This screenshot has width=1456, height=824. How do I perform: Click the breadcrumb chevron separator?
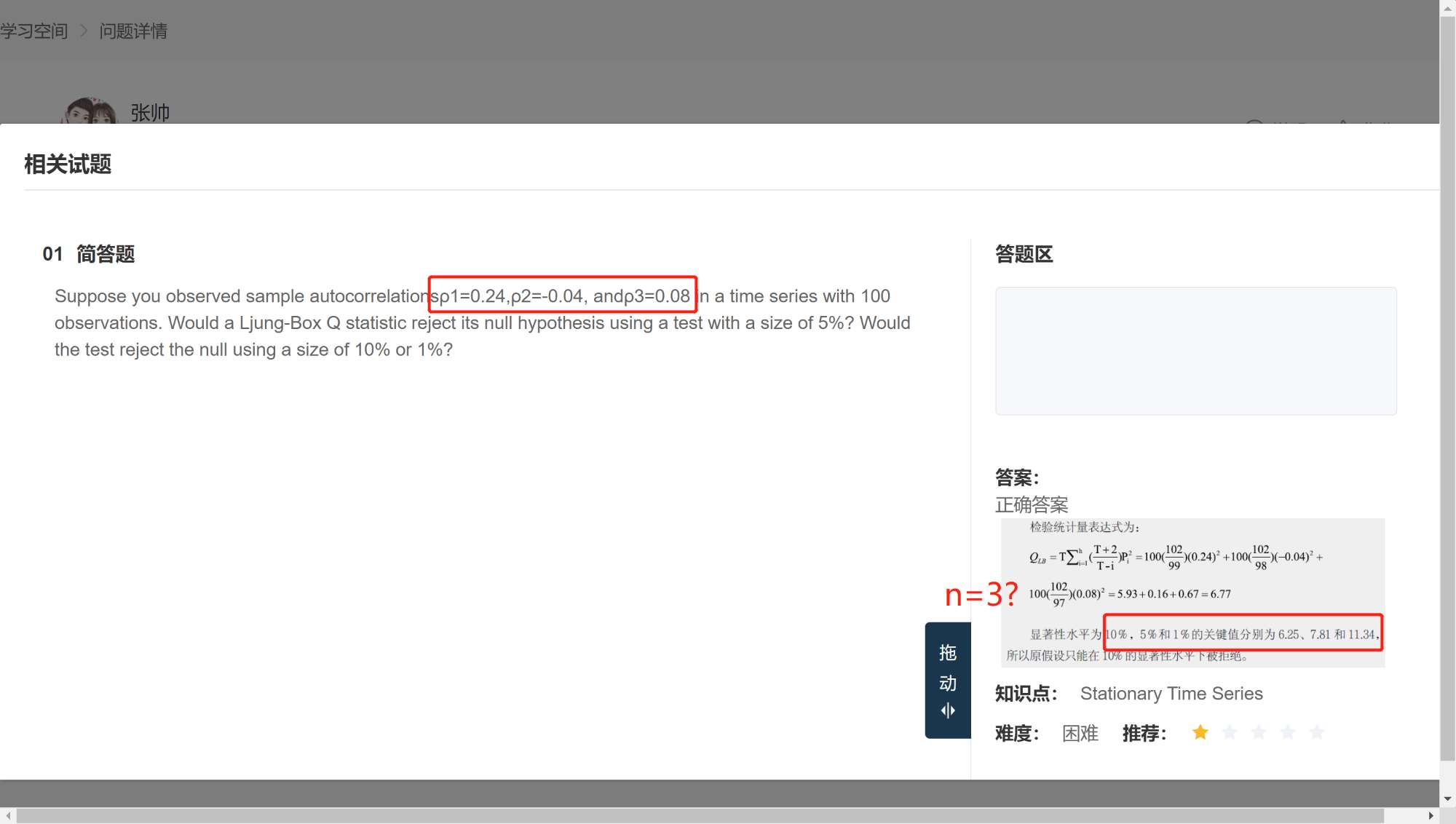pyautogui.click(x=83, y=31)
